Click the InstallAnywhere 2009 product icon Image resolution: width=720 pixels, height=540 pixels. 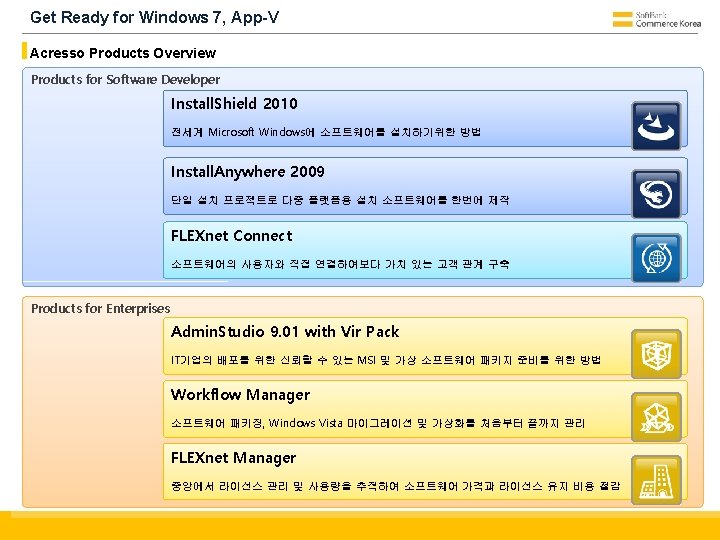tap(656, 193)
